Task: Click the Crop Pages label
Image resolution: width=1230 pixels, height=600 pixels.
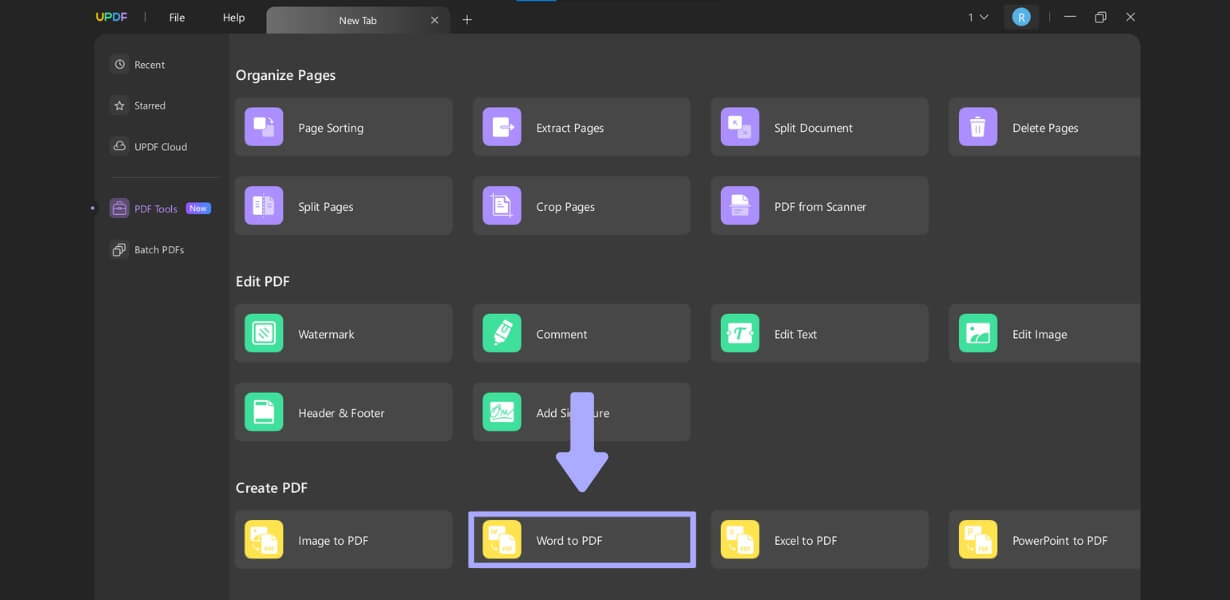Action: (x=565, y=207)
